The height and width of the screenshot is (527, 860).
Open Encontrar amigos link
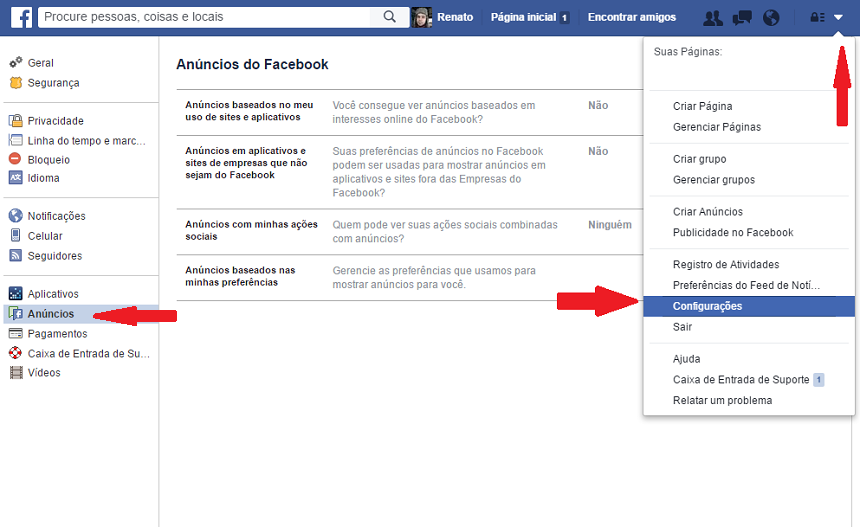632,18
